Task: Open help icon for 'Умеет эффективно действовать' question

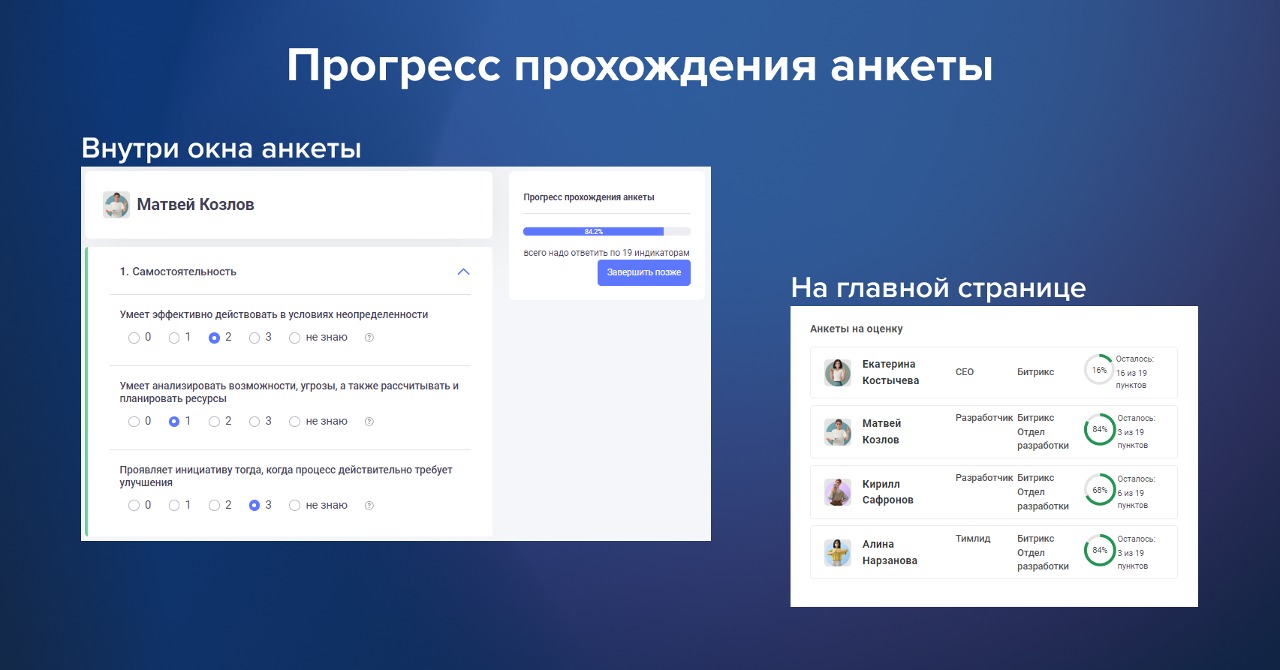Action: click(369, 338)
